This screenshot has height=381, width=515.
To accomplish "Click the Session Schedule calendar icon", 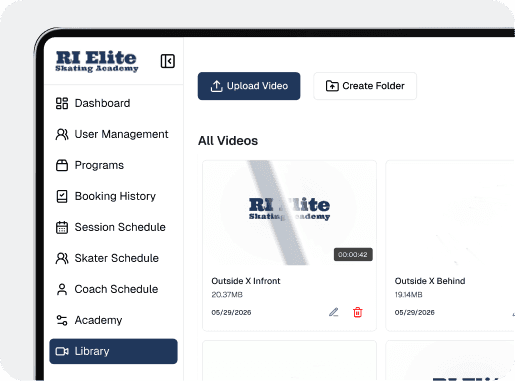I will click(x=62, y=227).
